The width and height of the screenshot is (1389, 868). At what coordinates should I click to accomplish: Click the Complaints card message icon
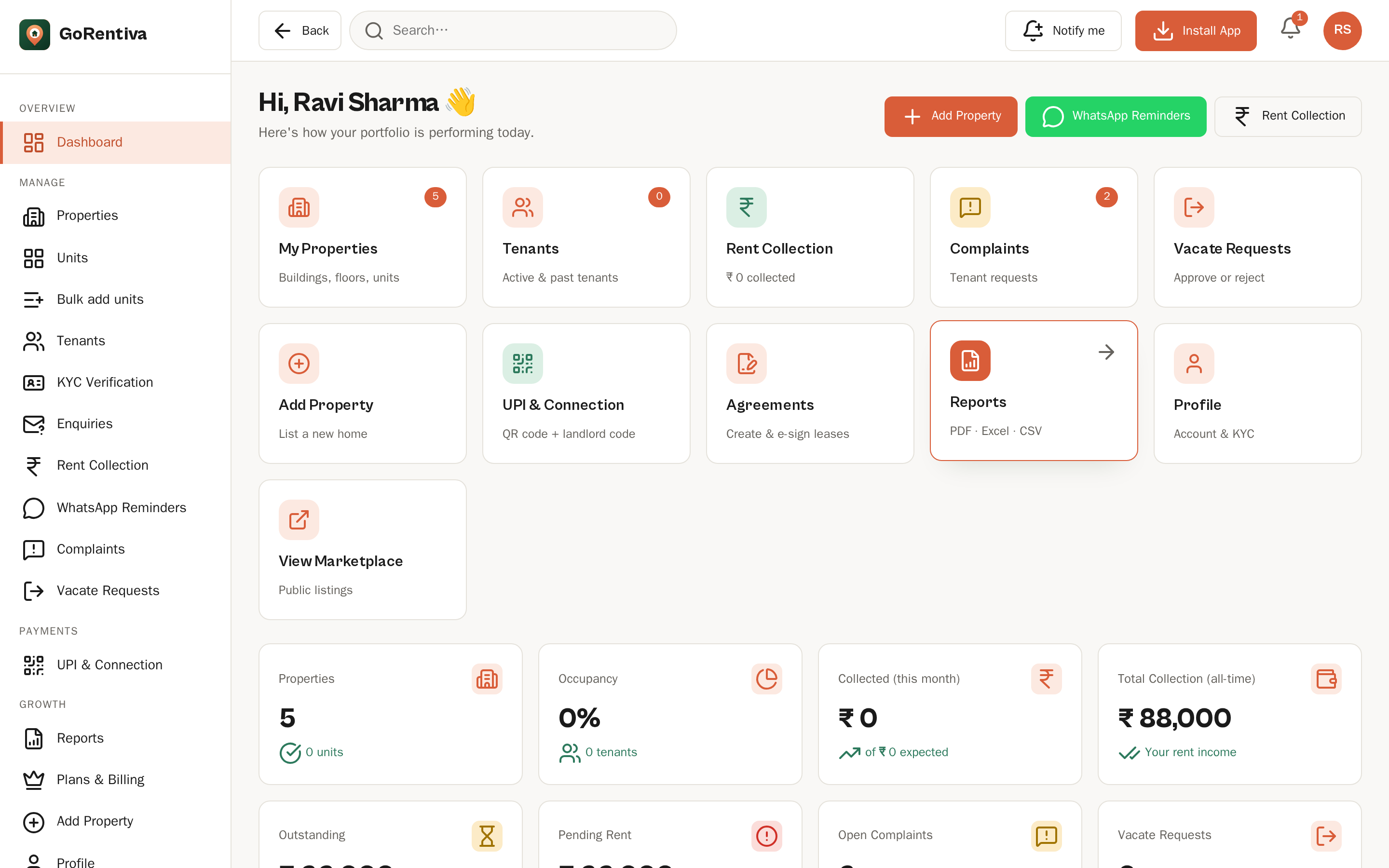[970, 207]
